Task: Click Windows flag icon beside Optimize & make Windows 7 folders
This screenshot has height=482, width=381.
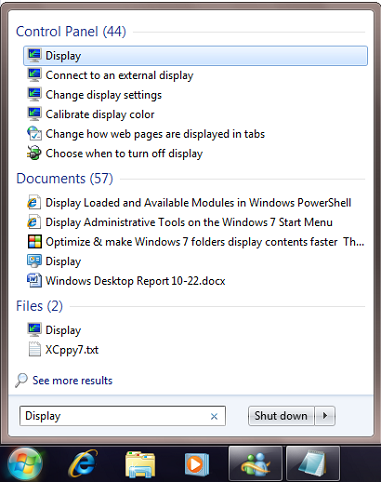Action: pyautogui.click(x=34, y=242)
